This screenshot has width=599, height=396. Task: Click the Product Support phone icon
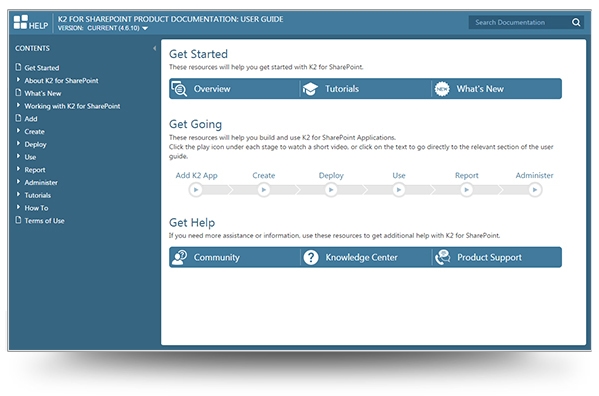pyautogui.click(x=443, y=257)
